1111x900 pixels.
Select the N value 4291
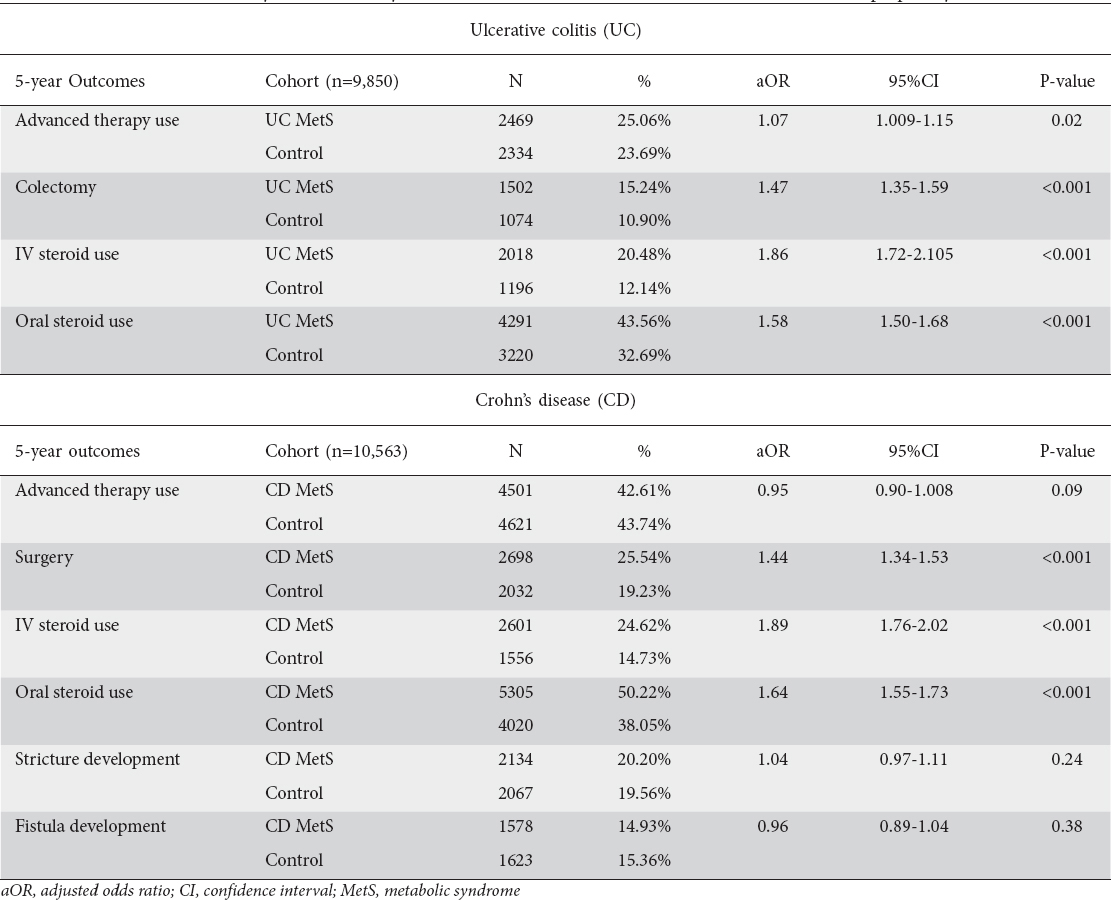[515, 321]
